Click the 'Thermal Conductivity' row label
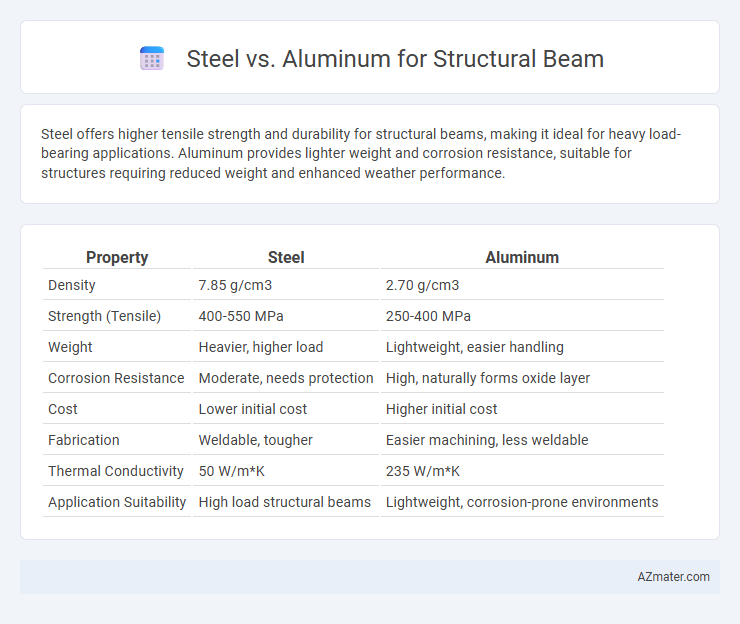The height and width of the screenshot is (624, 740). 116,471
